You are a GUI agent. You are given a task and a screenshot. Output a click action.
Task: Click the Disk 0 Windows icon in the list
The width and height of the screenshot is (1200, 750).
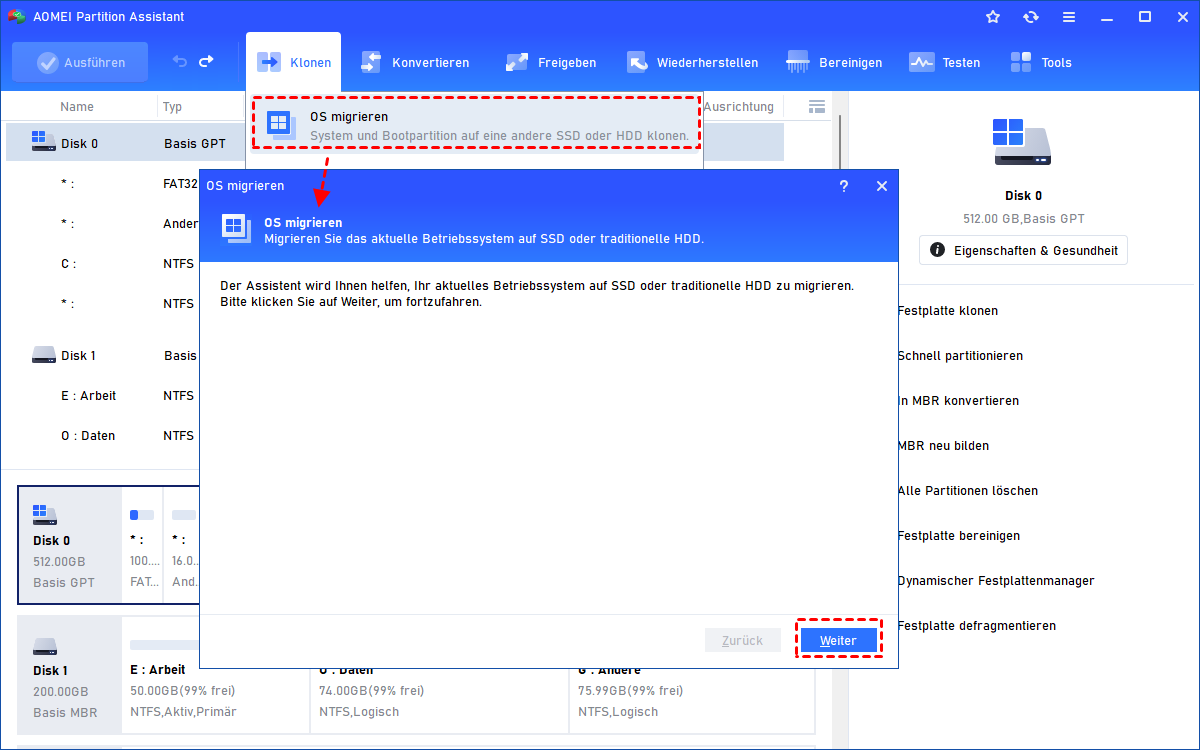pos(43,142)
